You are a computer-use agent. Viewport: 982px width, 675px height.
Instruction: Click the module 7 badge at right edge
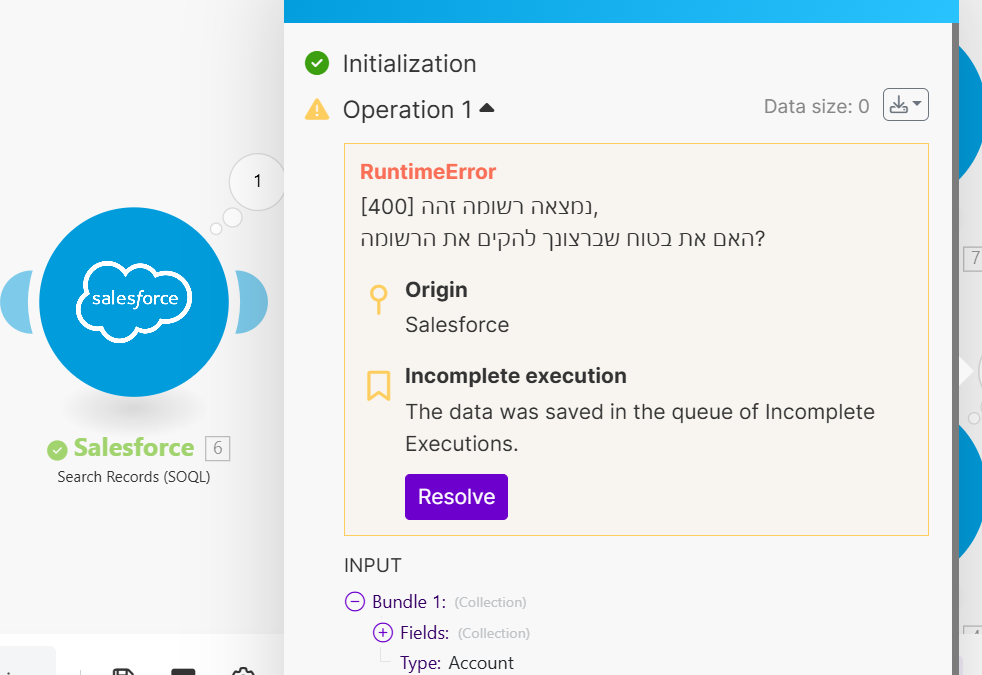click(x=973, y=259)
